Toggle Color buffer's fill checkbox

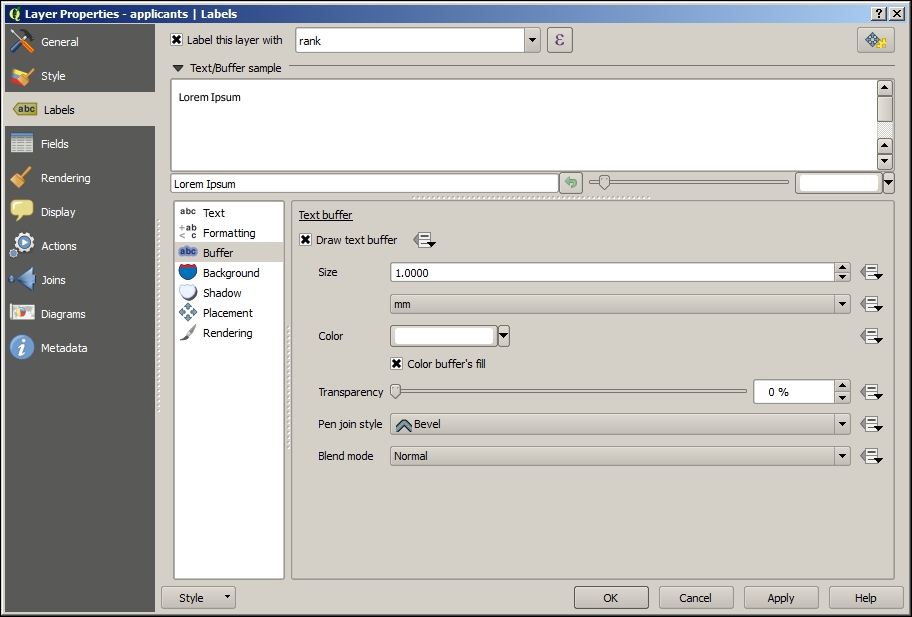click(397, 363)
